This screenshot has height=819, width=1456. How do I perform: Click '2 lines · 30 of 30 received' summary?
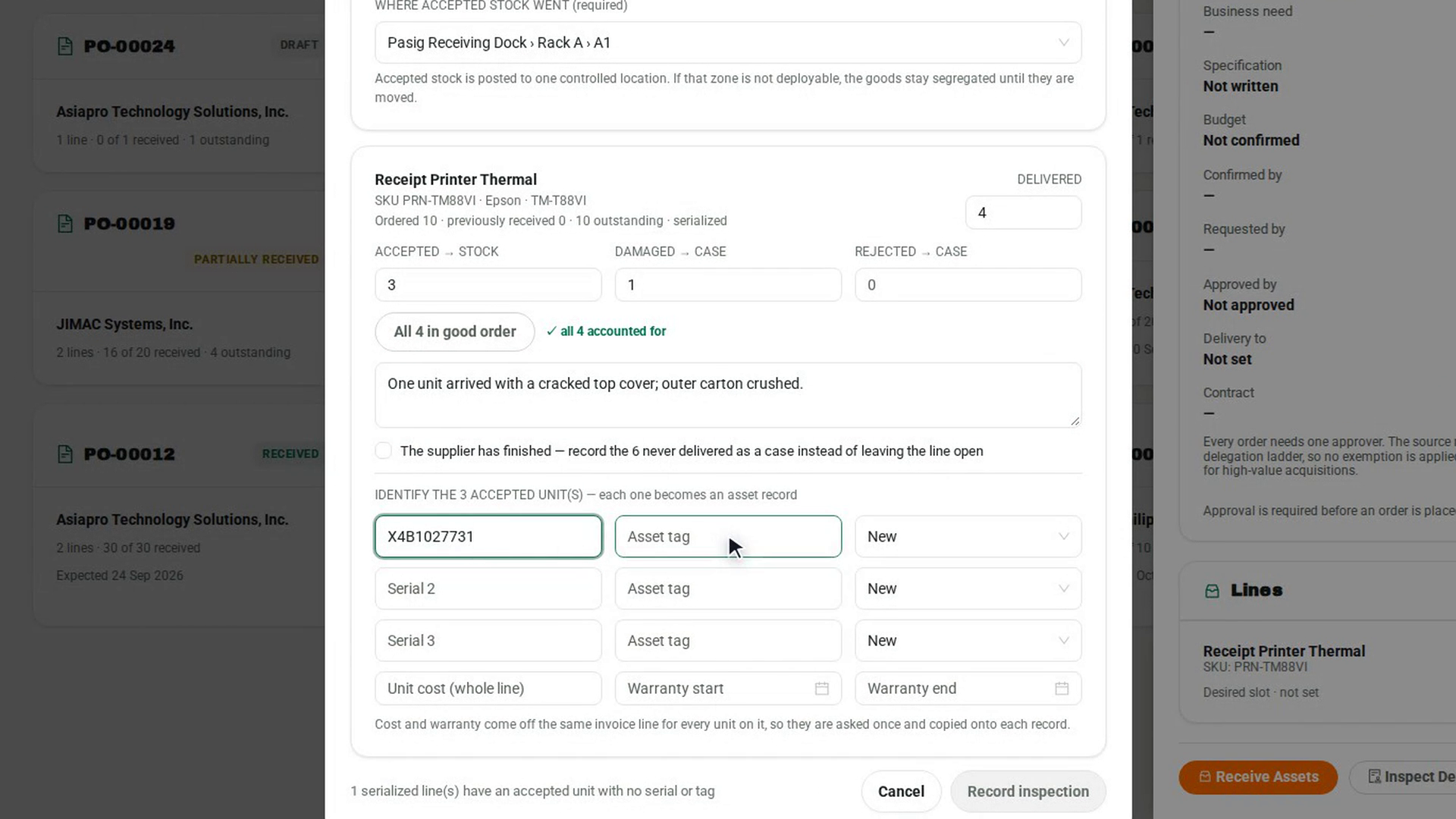pos(128,548)
